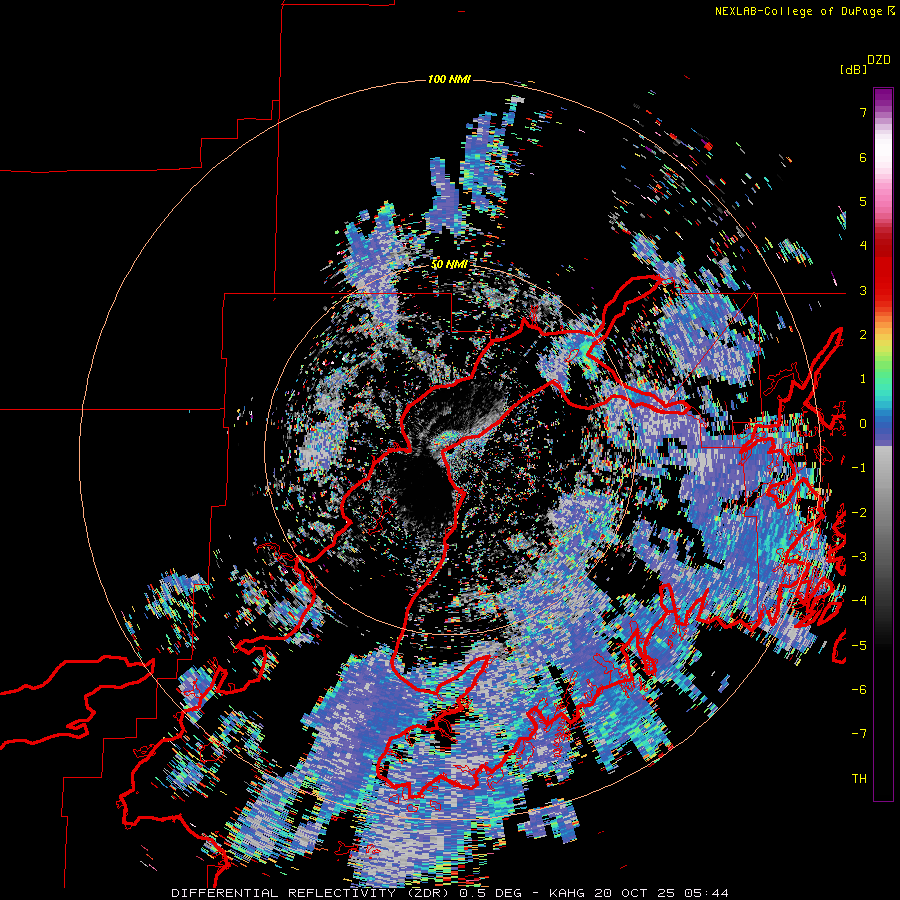This screenshot has height=900, width=900.
Task: Click the [dB] units label
Action: pos(853,70)
